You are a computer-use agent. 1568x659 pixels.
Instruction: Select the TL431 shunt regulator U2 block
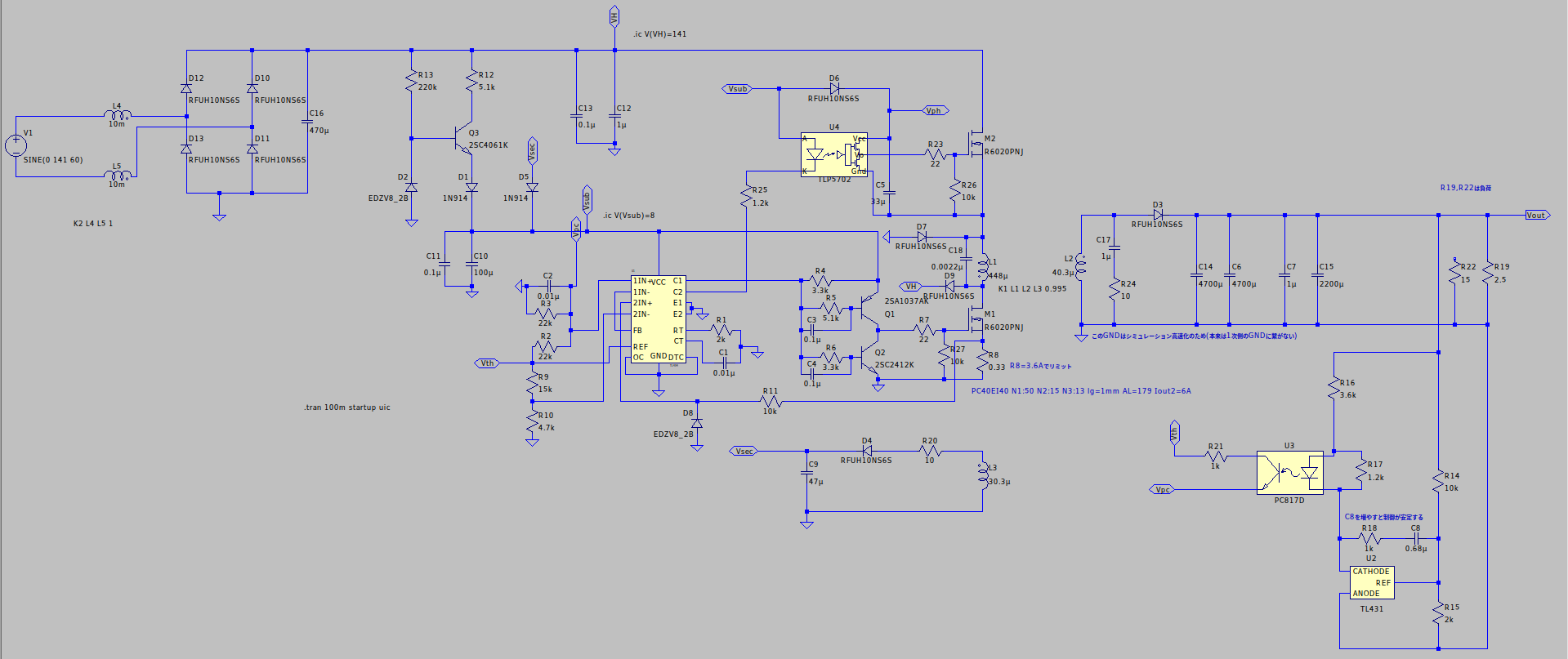(1371, 582)
